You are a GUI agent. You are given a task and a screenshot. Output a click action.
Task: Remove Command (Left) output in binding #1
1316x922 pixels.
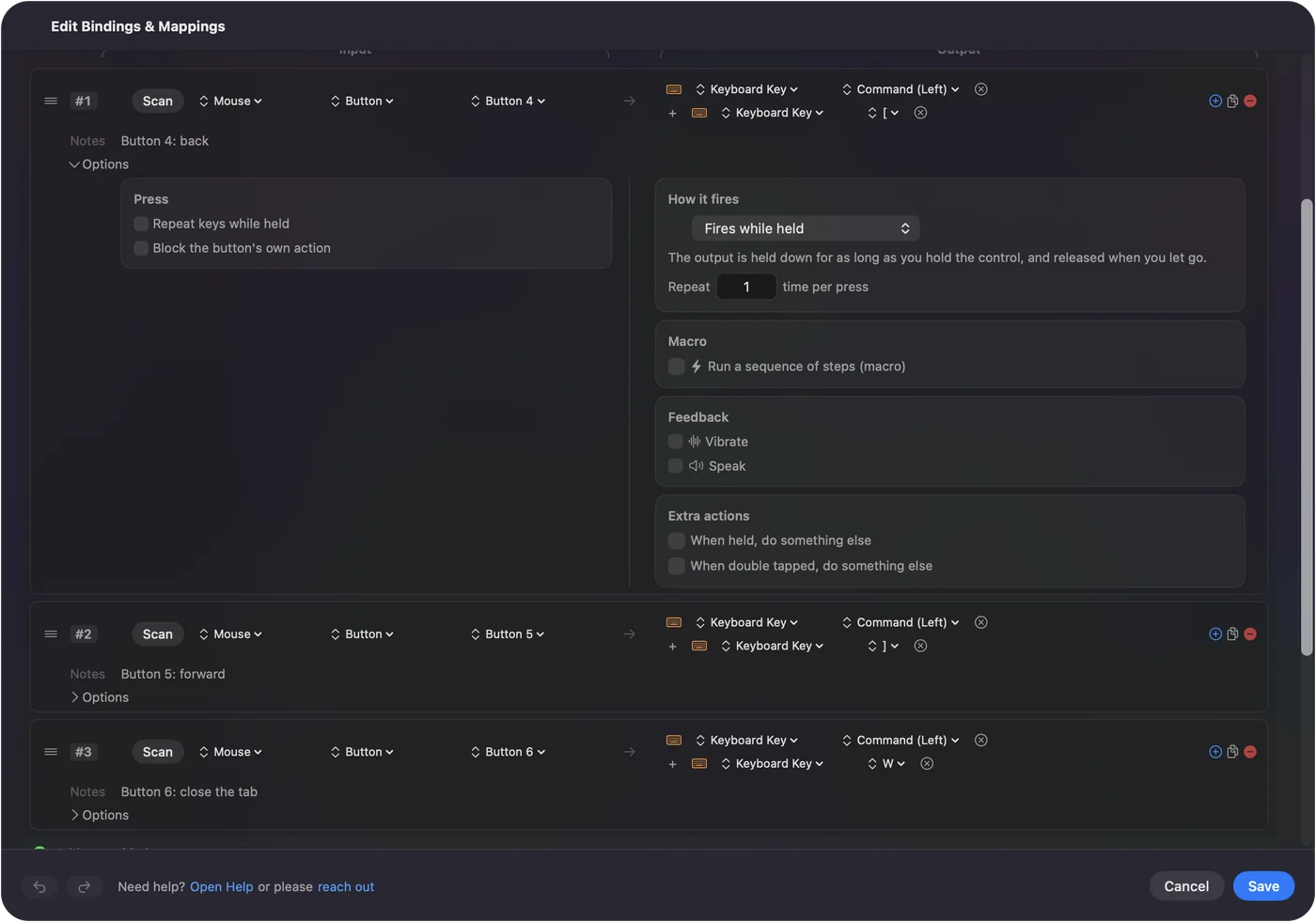(981, 89)
